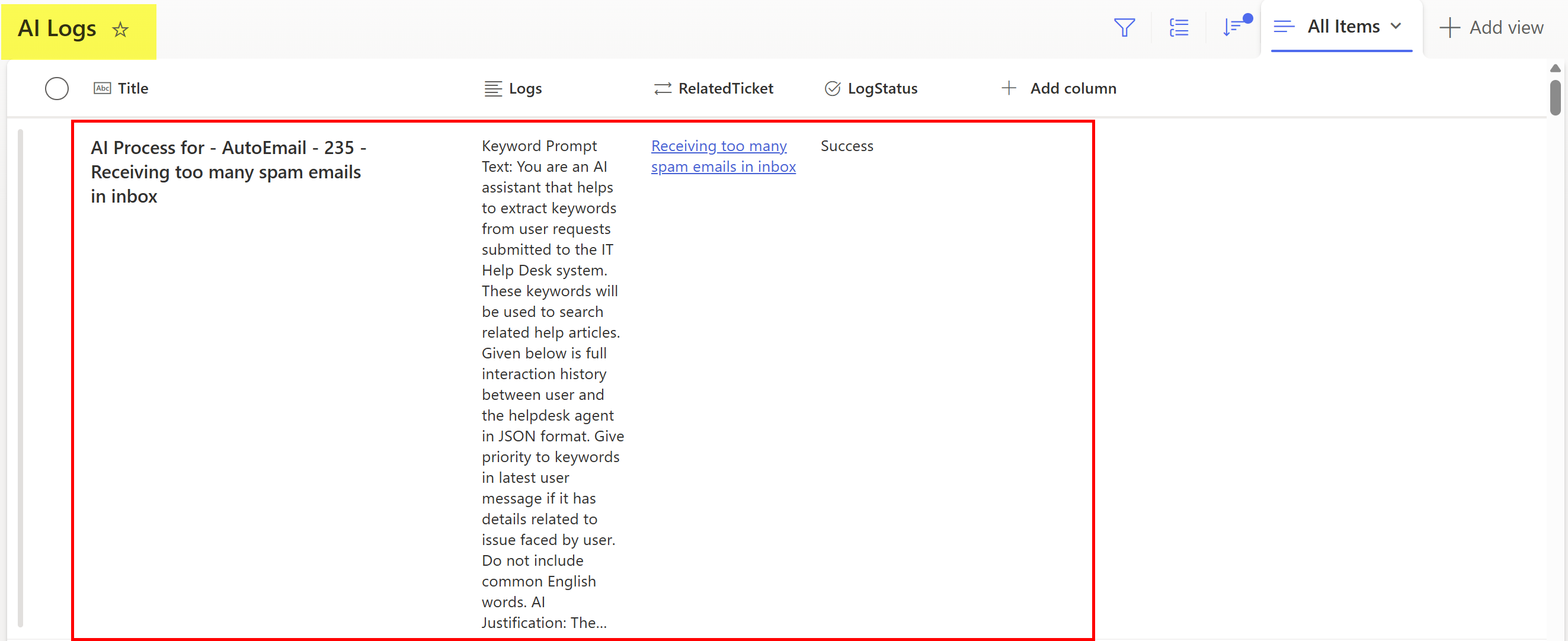Click the vertical scrollbar thumb
The image size is (1568, 641).
pyautogui.click(x=1555, y=97)
